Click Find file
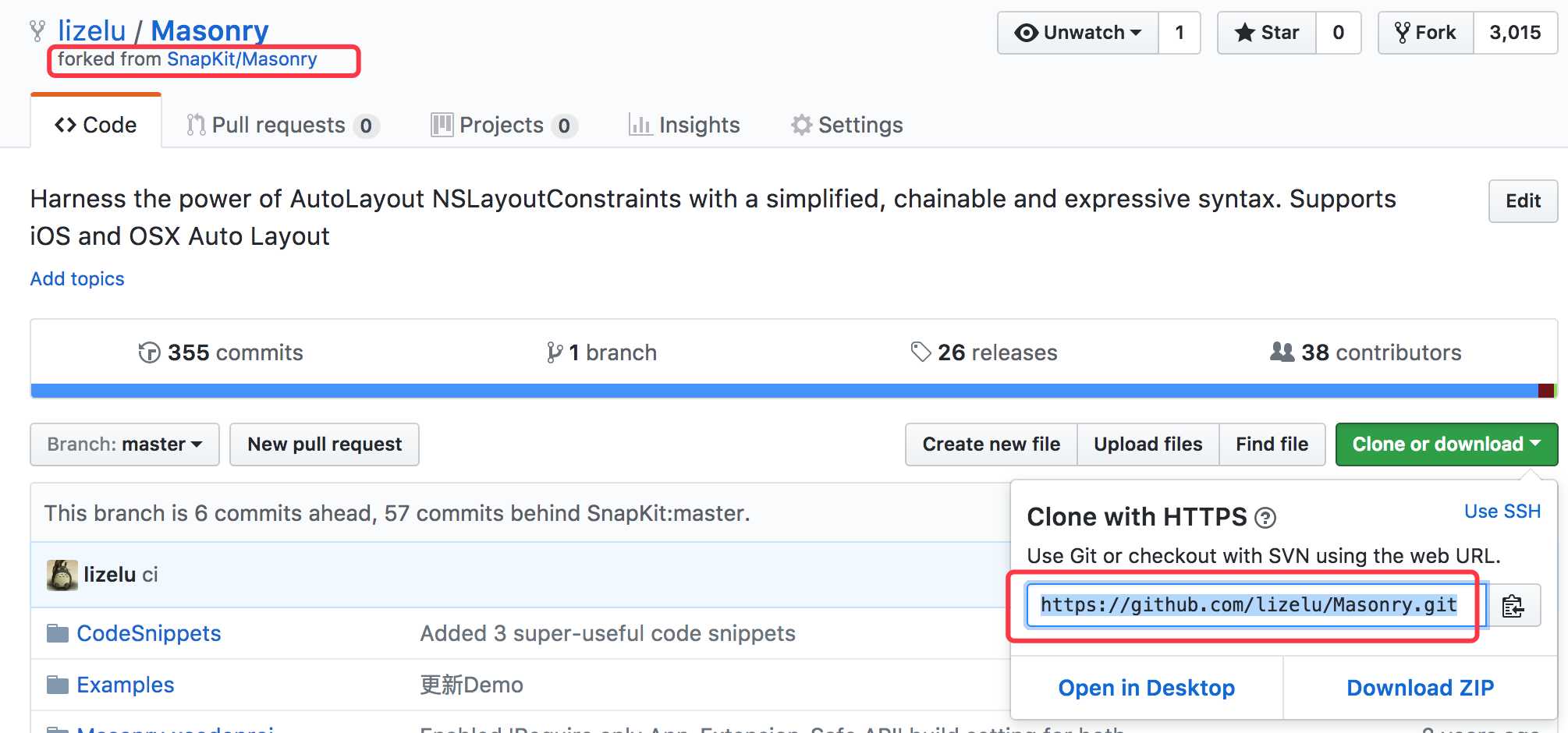Screen dimensions: 1568x733 (1272, 444)
